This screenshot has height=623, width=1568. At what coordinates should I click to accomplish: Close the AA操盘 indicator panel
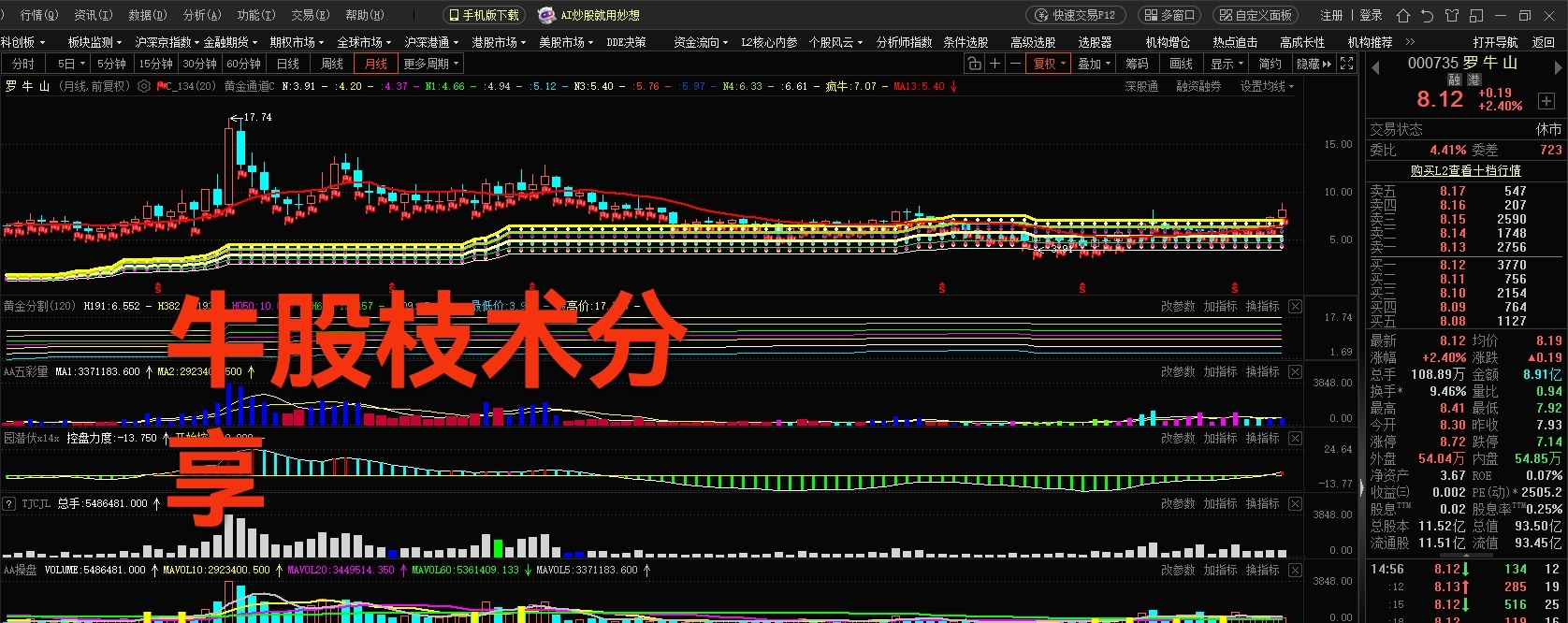(x=1295, y=571)
